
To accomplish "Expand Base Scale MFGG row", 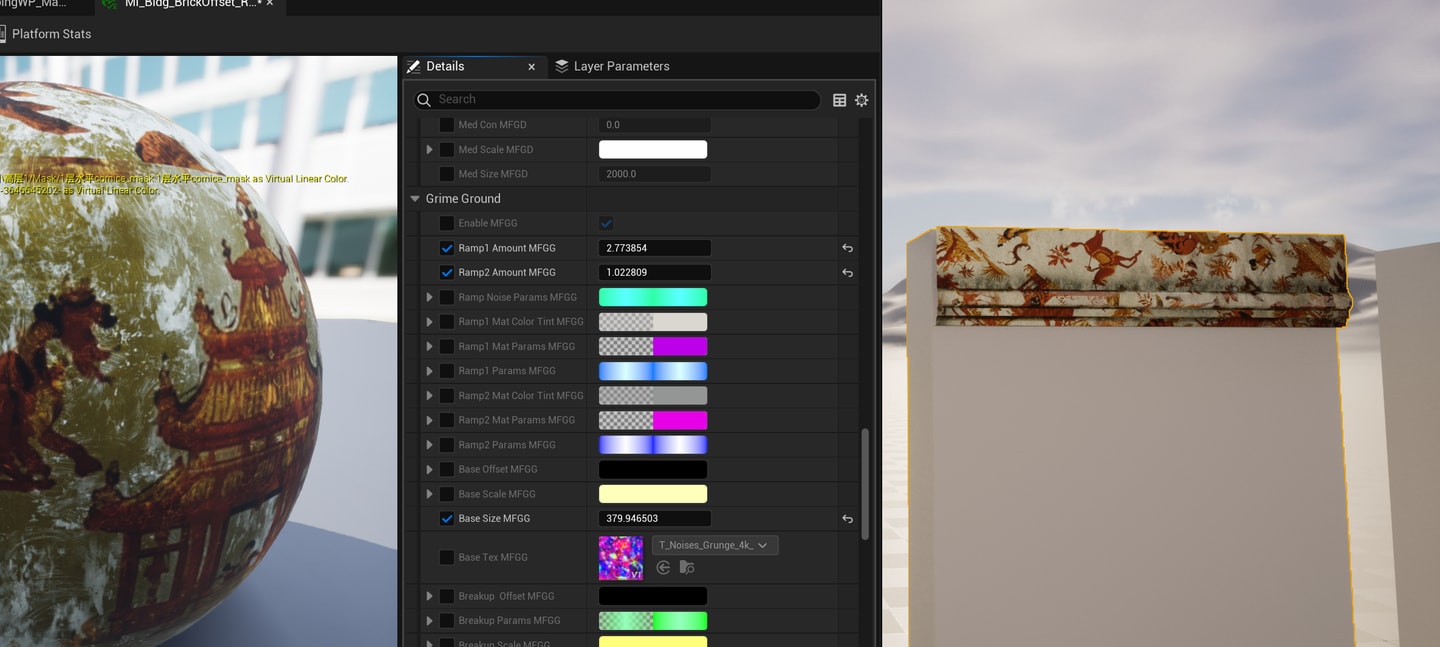I will tap(430, 494).
